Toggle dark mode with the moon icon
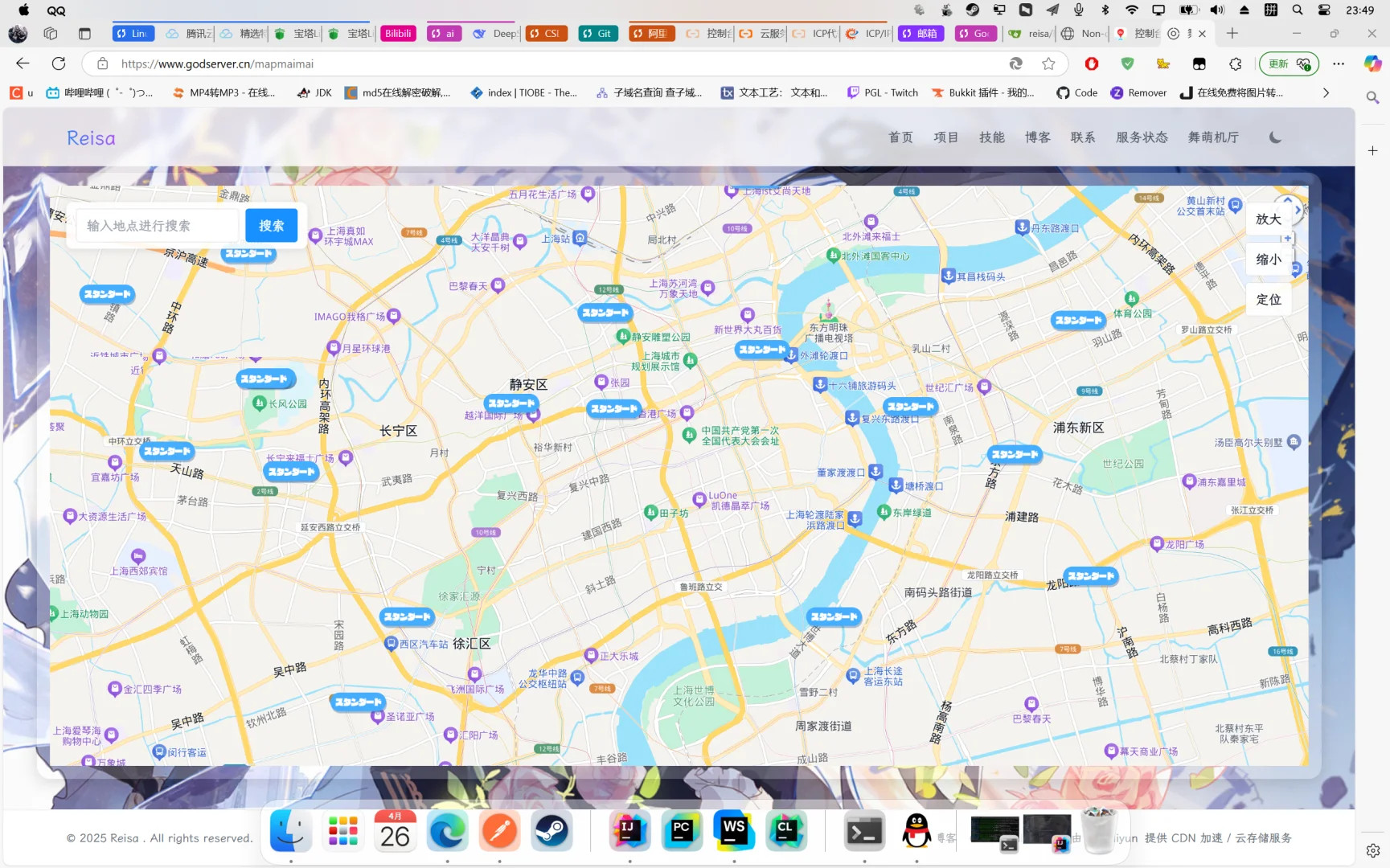The width and height of the screenshot is (1390, 868). click(1275, 137)
